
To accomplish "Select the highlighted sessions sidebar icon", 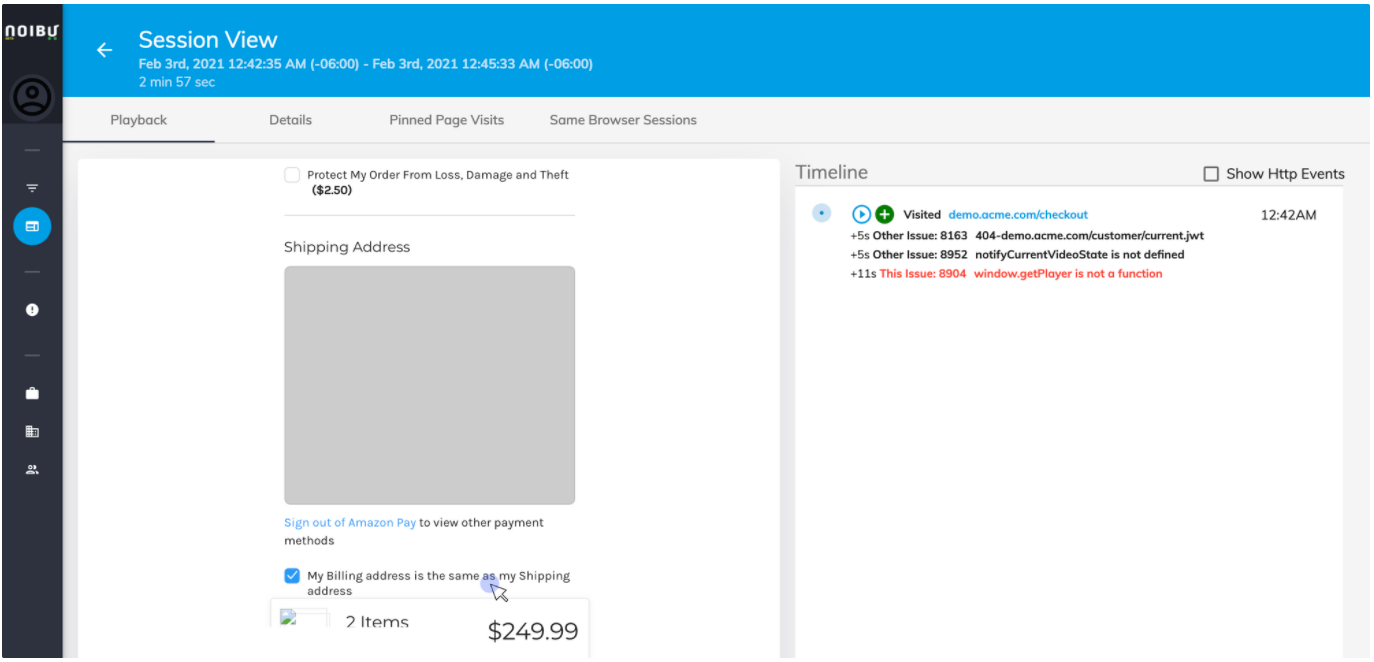I will (x=32, y=227).
